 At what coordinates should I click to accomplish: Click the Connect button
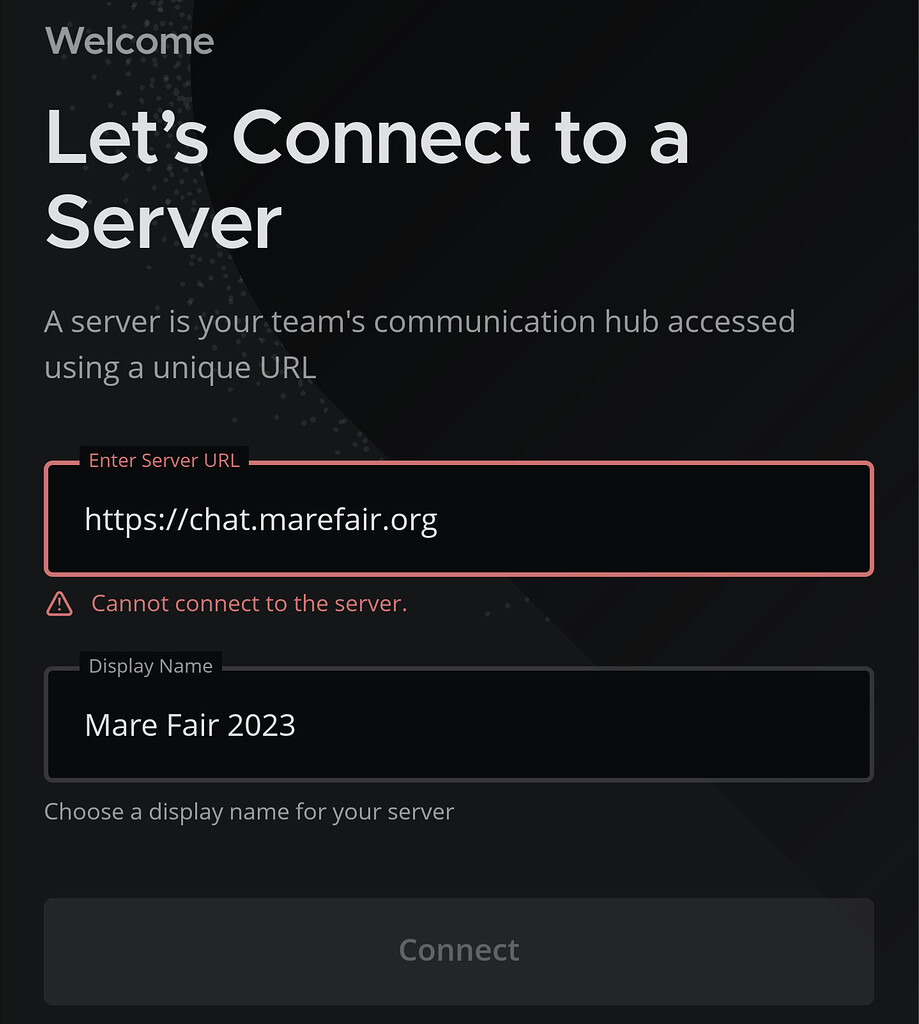tap(459, 951)
